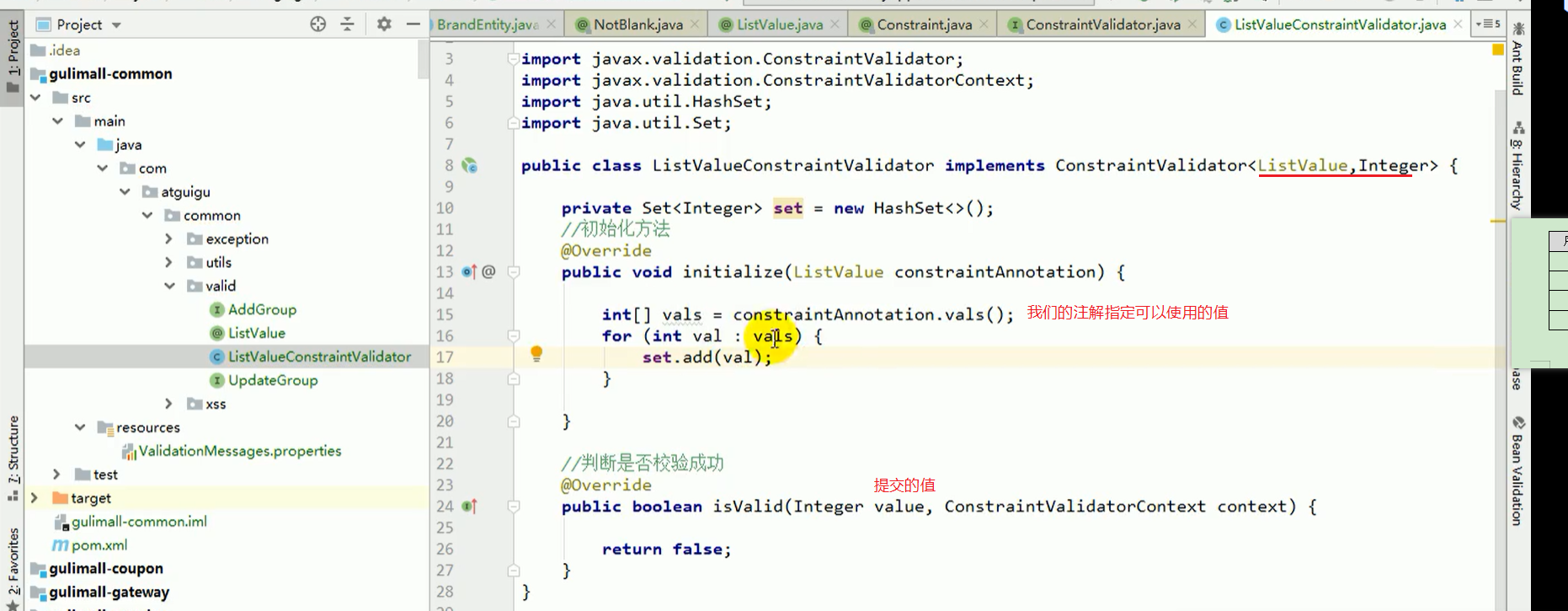Expand the test folder
Viewport: 1568px width, 611px height.
coord(57,474)
